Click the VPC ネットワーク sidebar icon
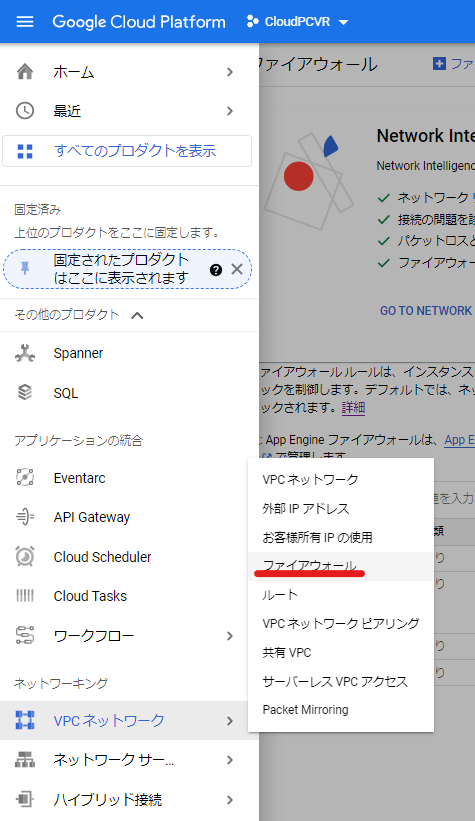Screen dimensions: 475x821 tap(25, 720)
